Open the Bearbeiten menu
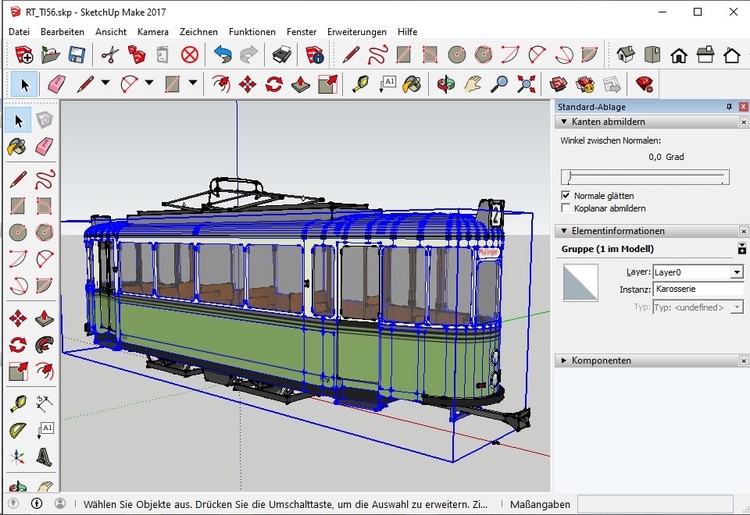 pos(62,32)
